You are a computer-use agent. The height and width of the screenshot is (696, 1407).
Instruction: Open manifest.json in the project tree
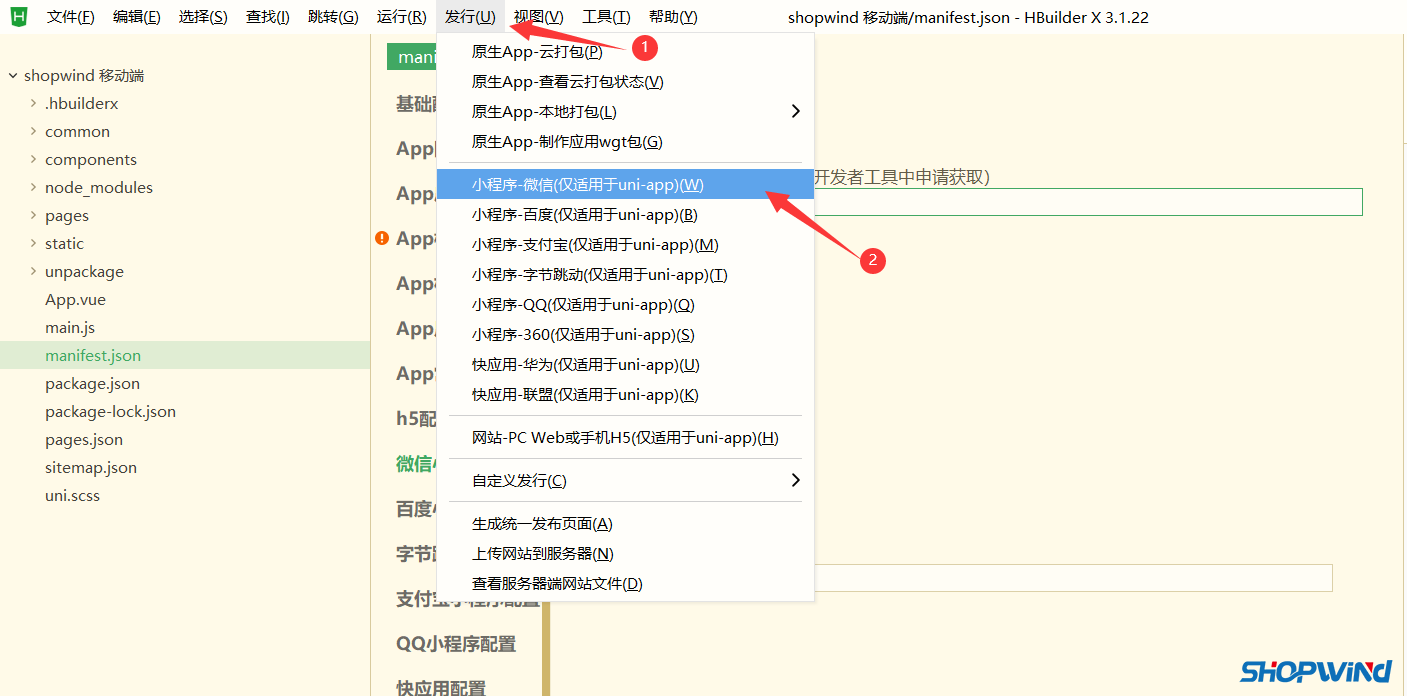[x=93, y=356]
